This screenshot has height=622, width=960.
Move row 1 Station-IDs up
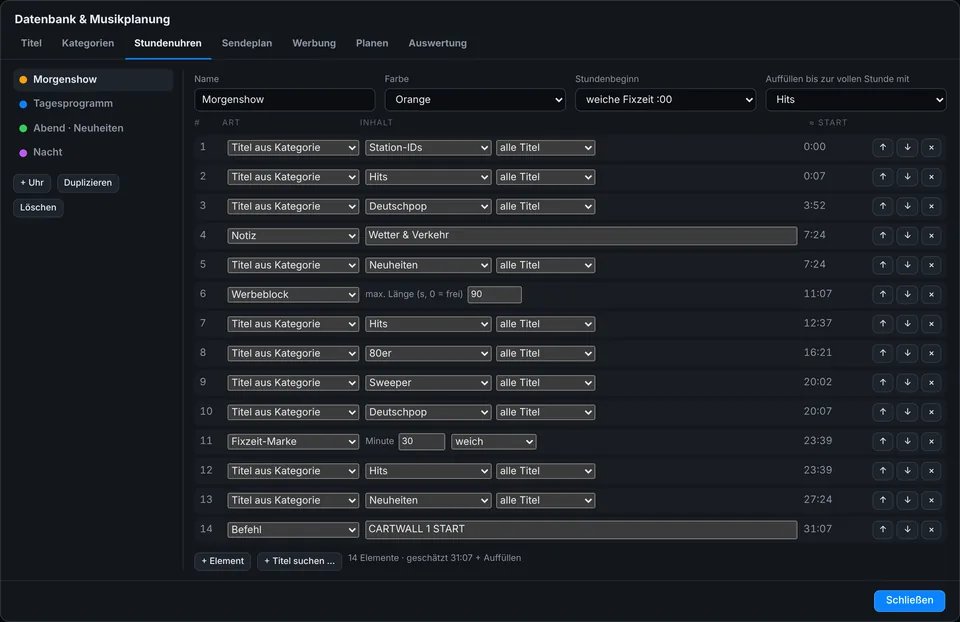882,147
